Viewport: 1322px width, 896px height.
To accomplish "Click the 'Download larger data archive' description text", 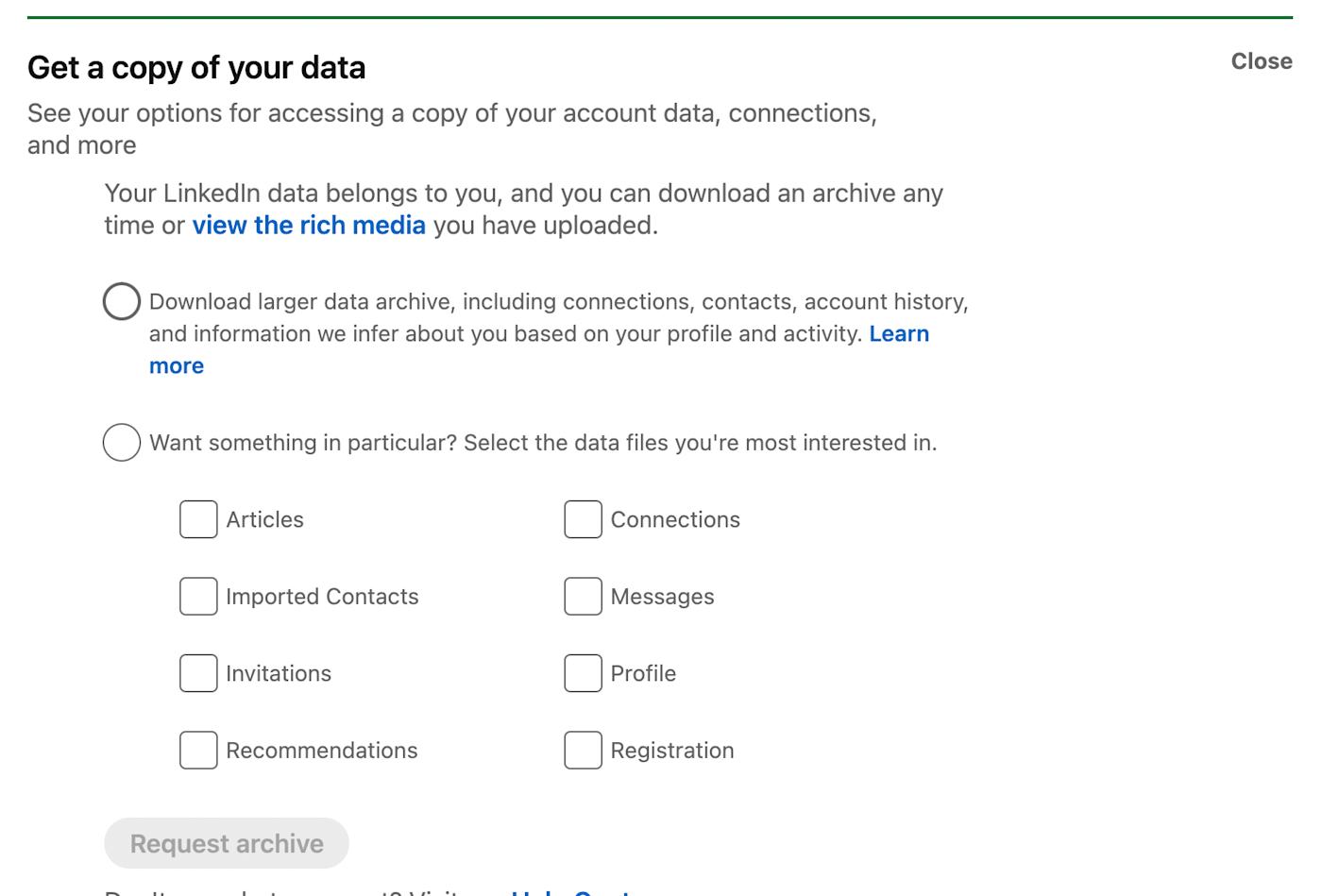I will point(557,302).
